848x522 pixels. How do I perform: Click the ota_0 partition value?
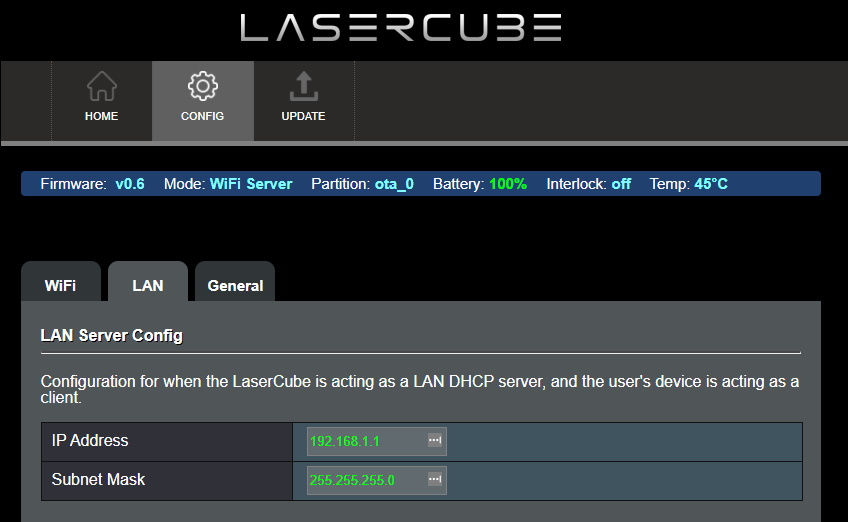click(394, 184)
